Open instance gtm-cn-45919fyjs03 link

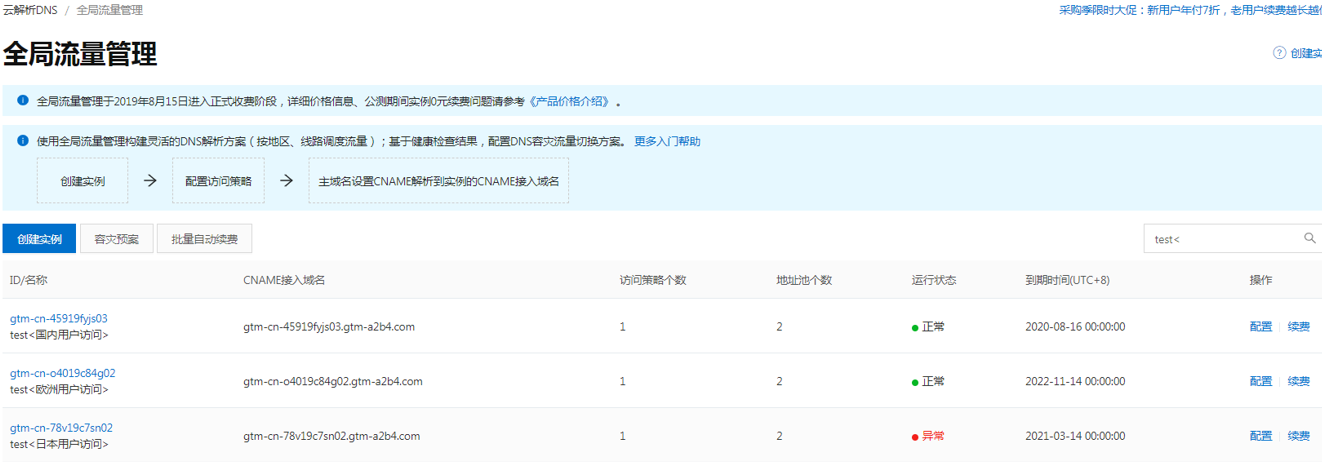coord(59,319)
